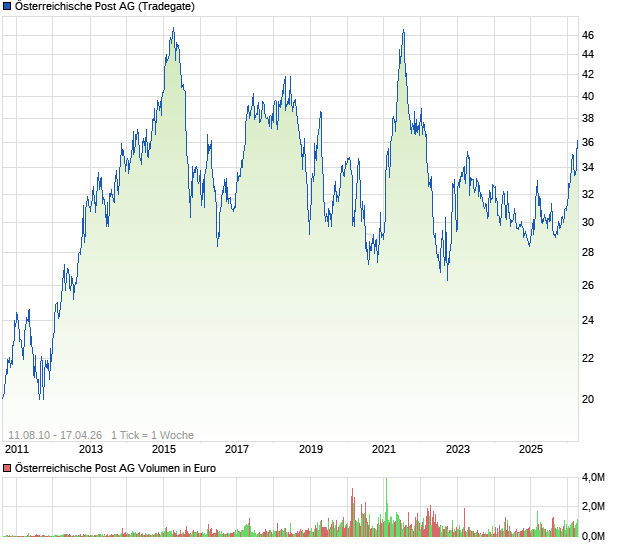The width and height of the screenshot is (620, 546).
Task: Click the 2015 price peak near 46
Action: (174, 28)
